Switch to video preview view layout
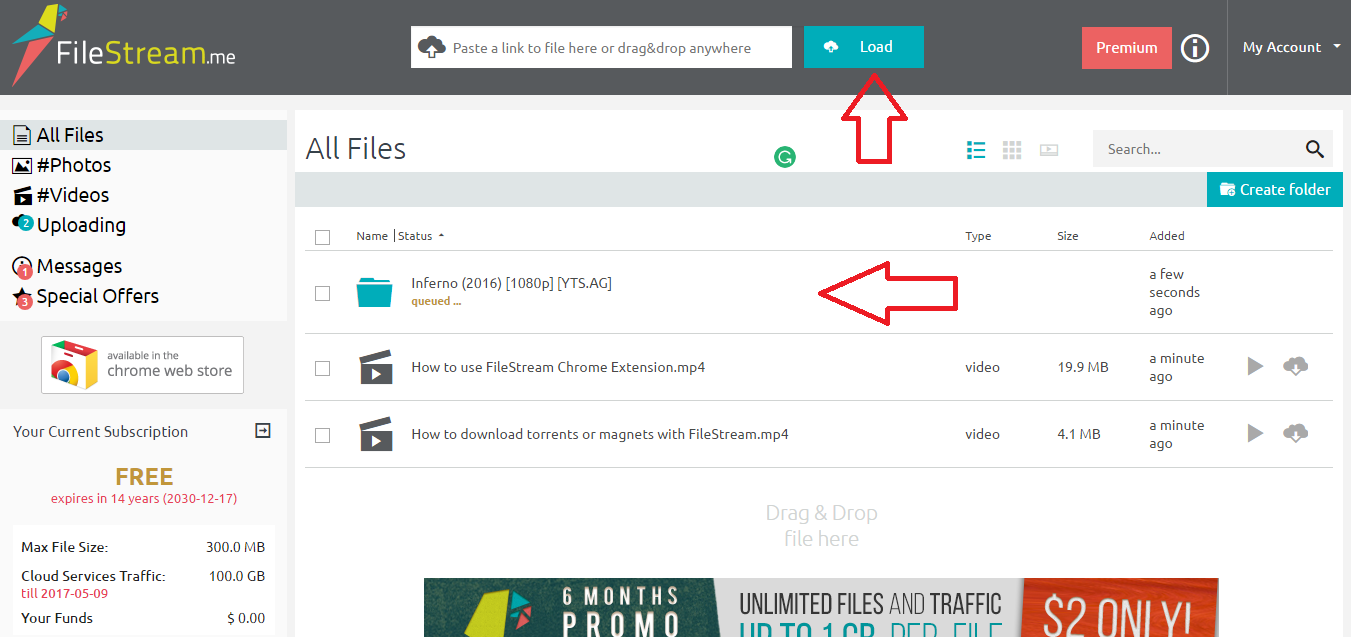 point(1049,150)
